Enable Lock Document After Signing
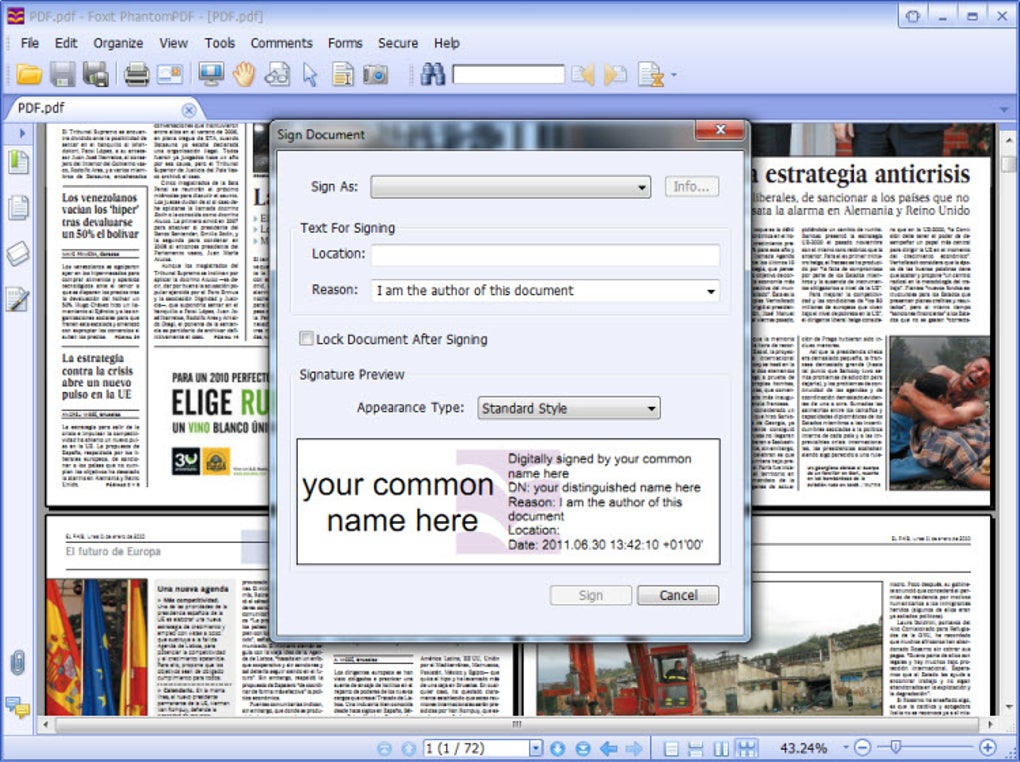The height and width of the screenshot is (762, 1020). (307, 339)
